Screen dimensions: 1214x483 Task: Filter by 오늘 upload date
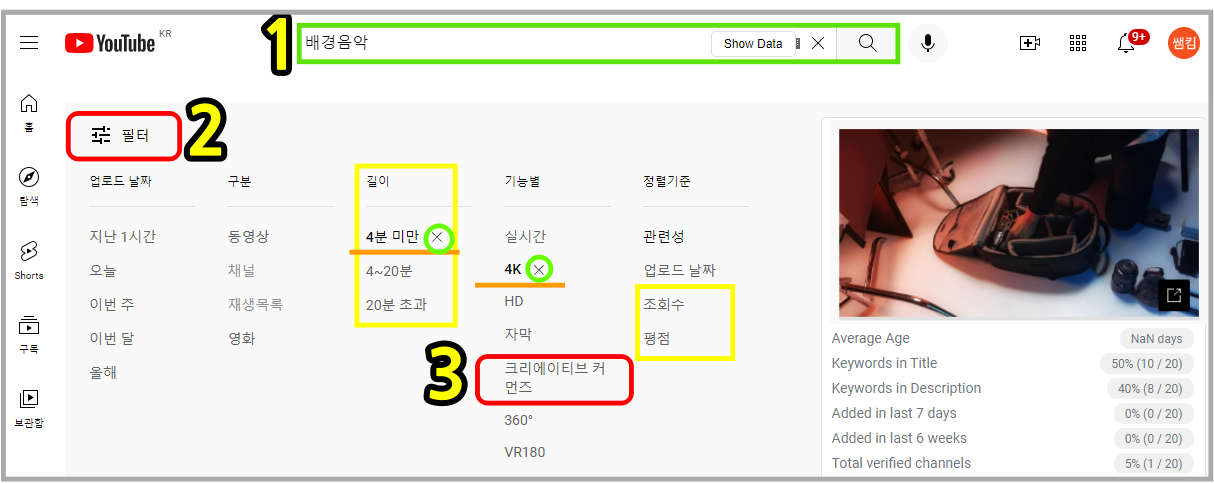click(103, 270)
